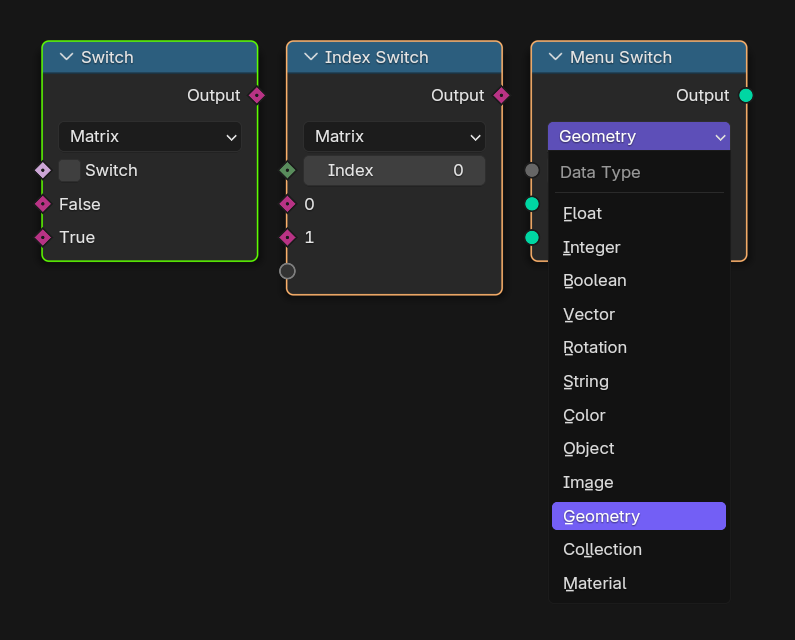Select Collection data type
Image resolution: width=795 pixels, height=640 pixels.
(x=639, y=549)
